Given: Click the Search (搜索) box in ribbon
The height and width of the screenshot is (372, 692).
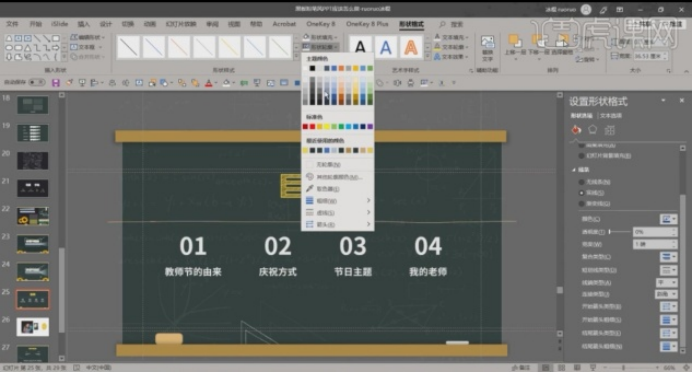Looking at the screenshot, I should (x=451, y=24).
